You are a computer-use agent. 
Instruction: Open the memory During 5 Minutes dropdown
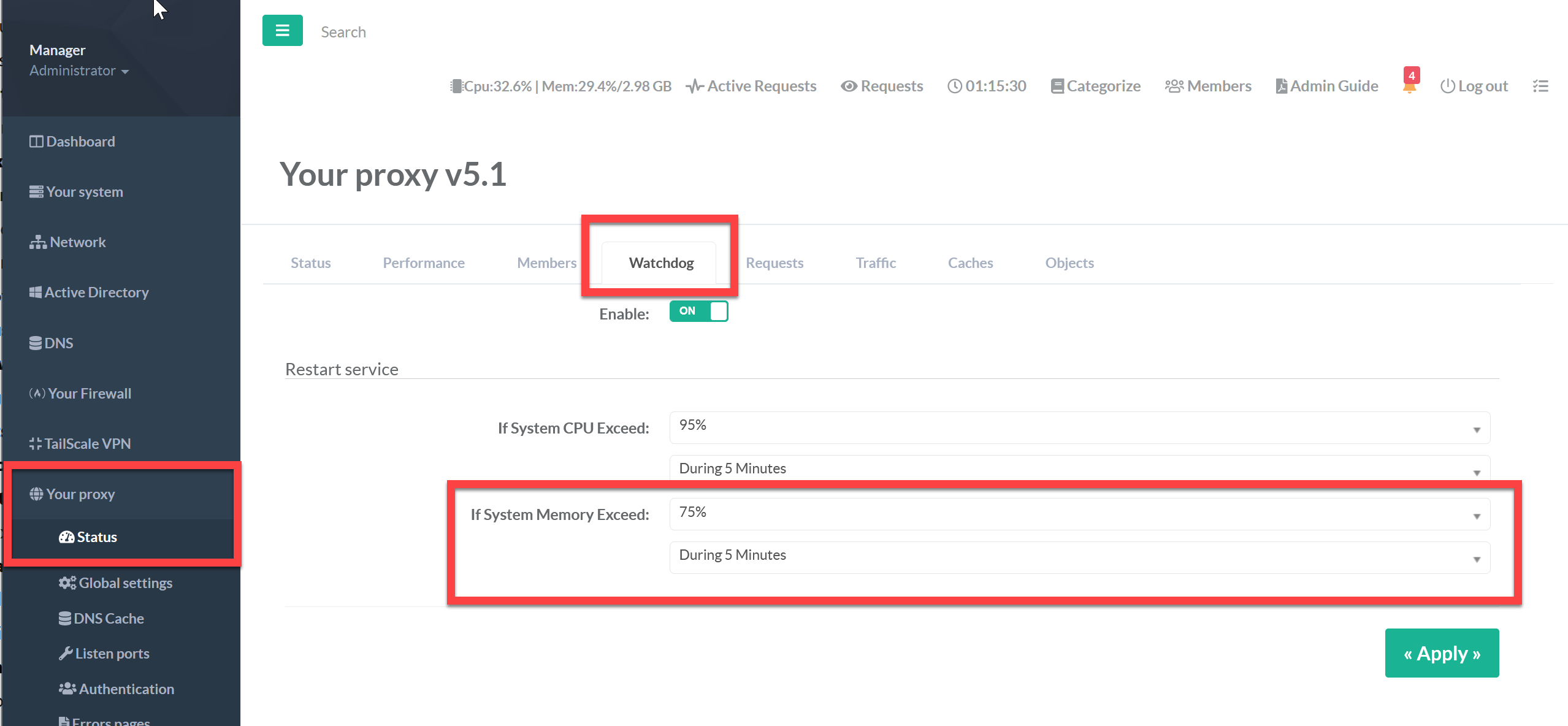[x=1079, y=557]
